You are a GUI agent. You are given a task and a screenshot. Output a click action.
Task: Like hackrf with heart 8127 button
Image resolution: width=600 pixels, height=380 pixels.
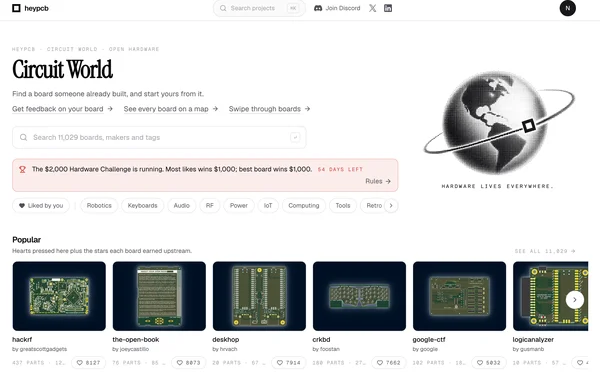point(88,362)
